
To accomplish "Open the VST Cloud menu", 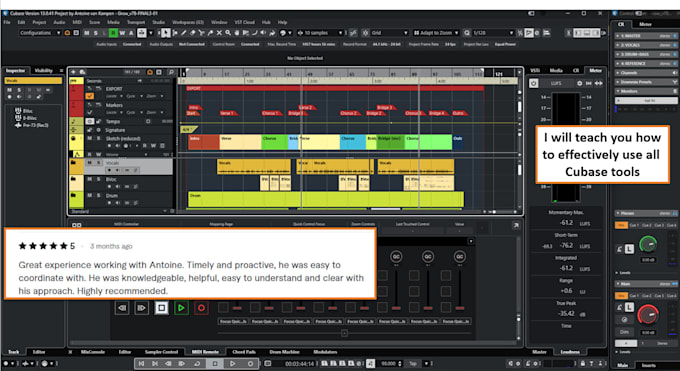I will [x=245, y=22].
